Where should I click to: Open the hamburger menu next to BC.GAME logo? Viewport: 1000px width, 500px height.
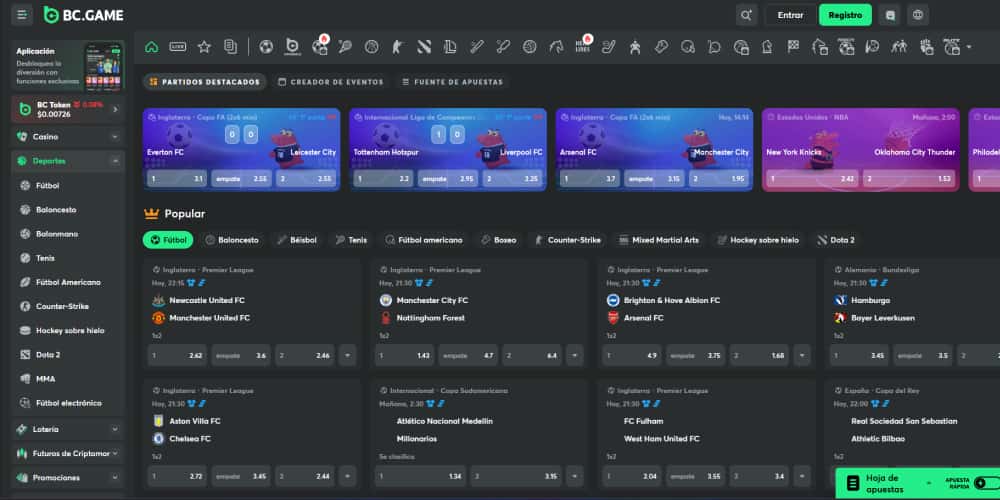[x=22, y=15]
